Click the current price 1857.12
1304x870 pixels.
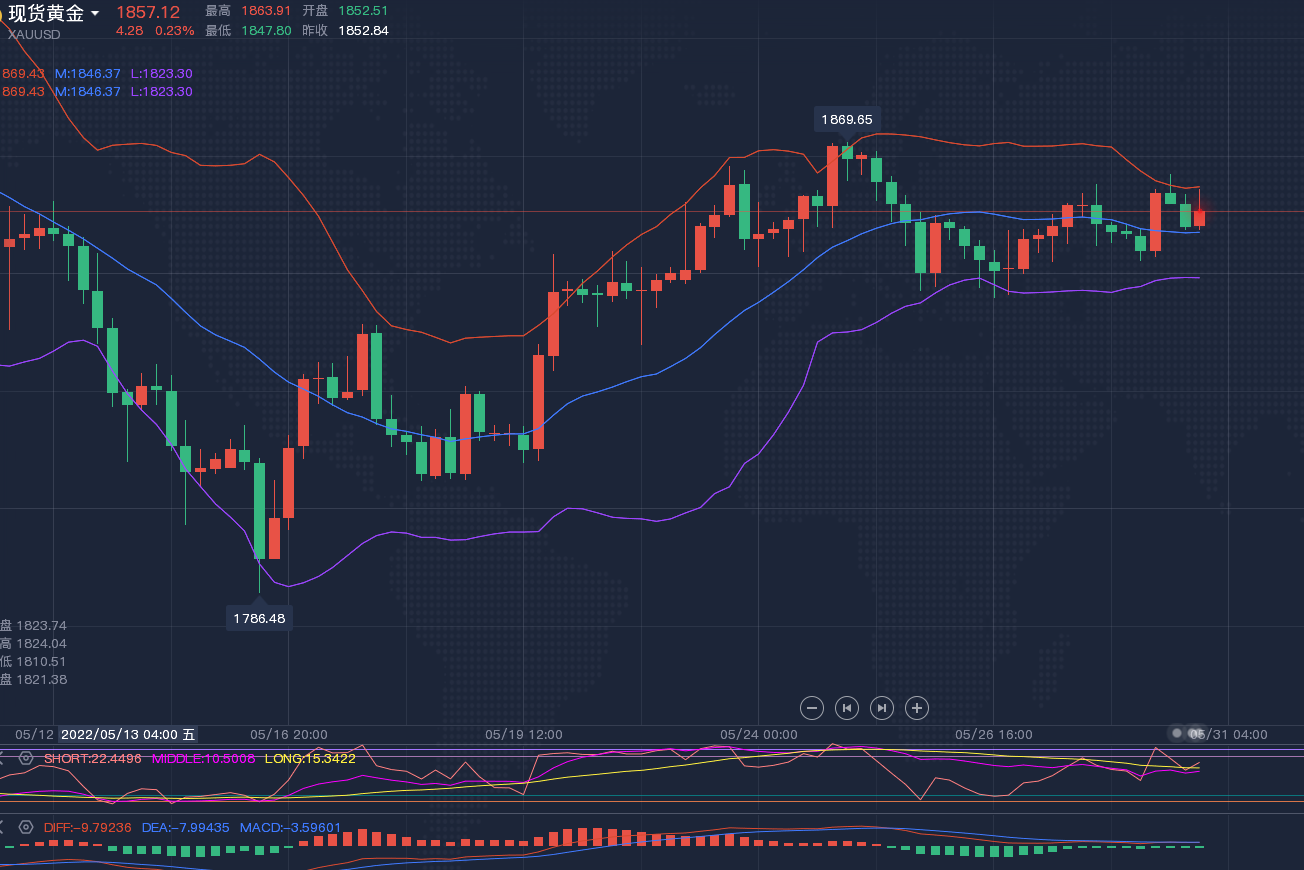(x=148, y=12)
